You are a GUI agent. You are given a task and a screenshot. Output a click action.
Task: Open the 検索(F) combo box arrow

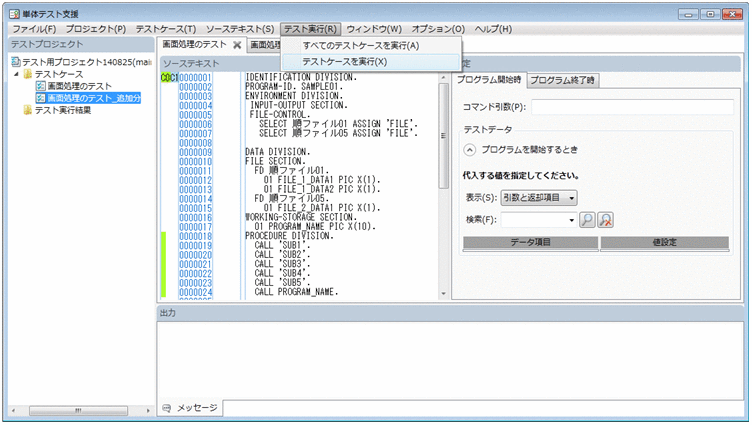tap(571, 220)
